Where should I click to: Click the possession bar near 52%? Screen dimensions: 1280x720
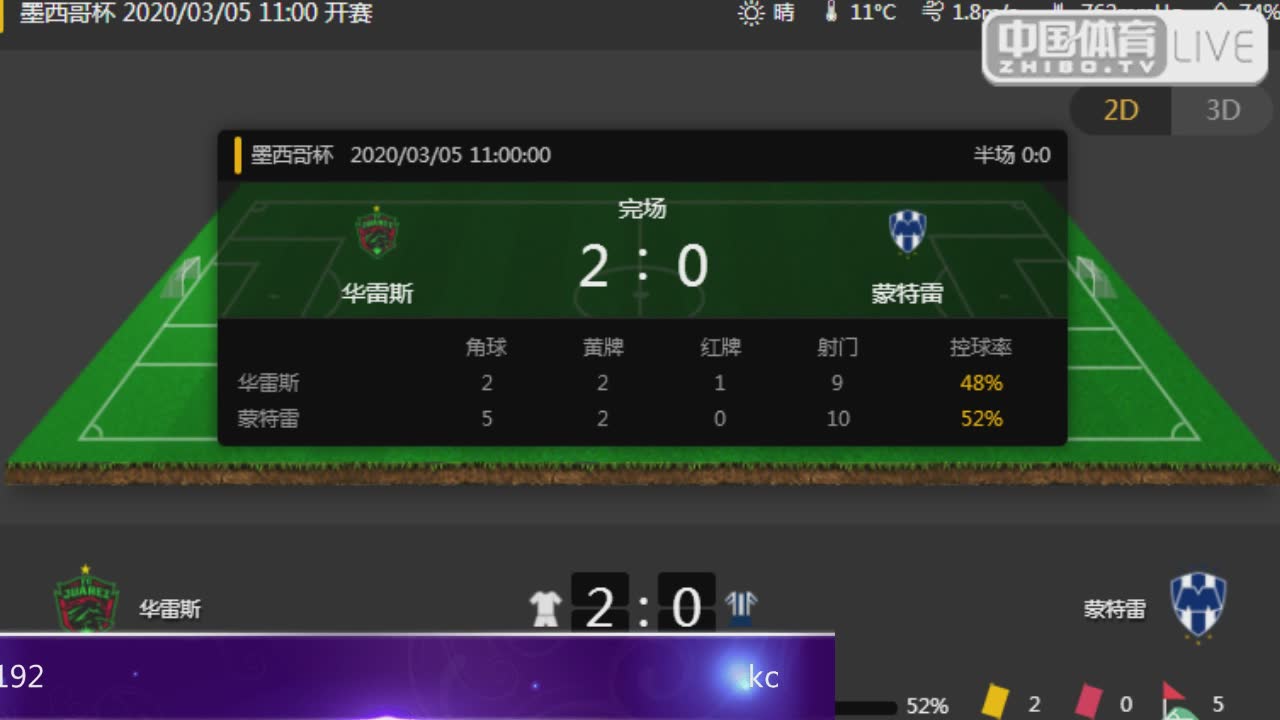[866, 708]
